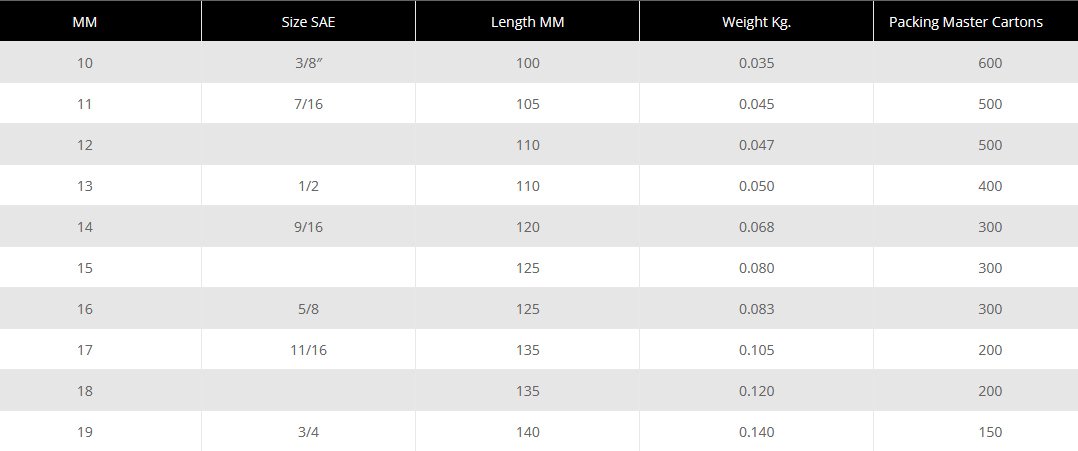1078x451 pixels.
Task: Click the 0.047 weight cell
Action: (756, 145)
